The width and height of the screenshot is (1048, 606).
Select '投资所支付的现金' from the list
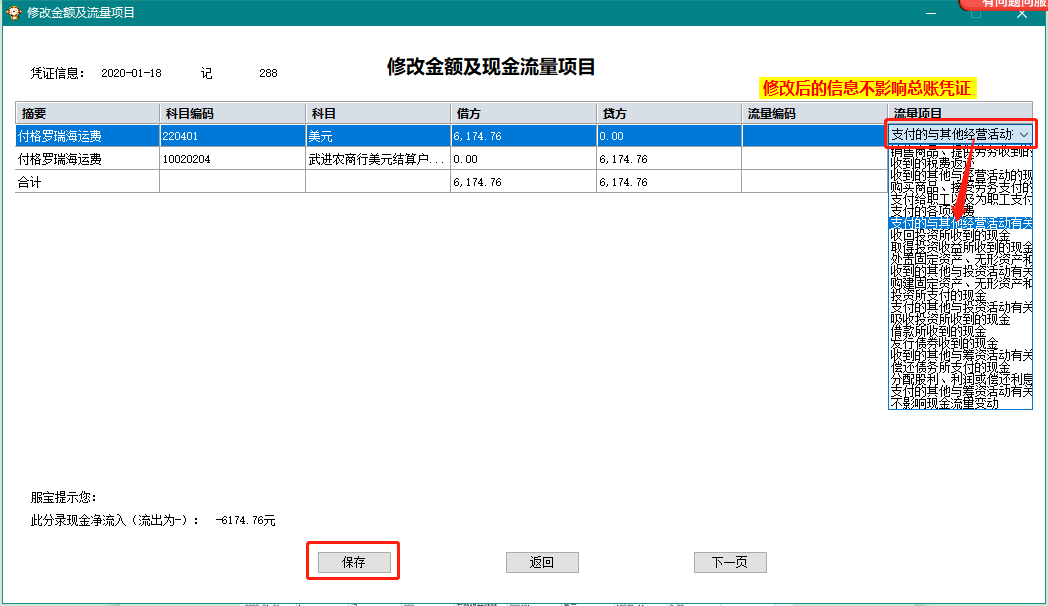(x=938, y=295)
